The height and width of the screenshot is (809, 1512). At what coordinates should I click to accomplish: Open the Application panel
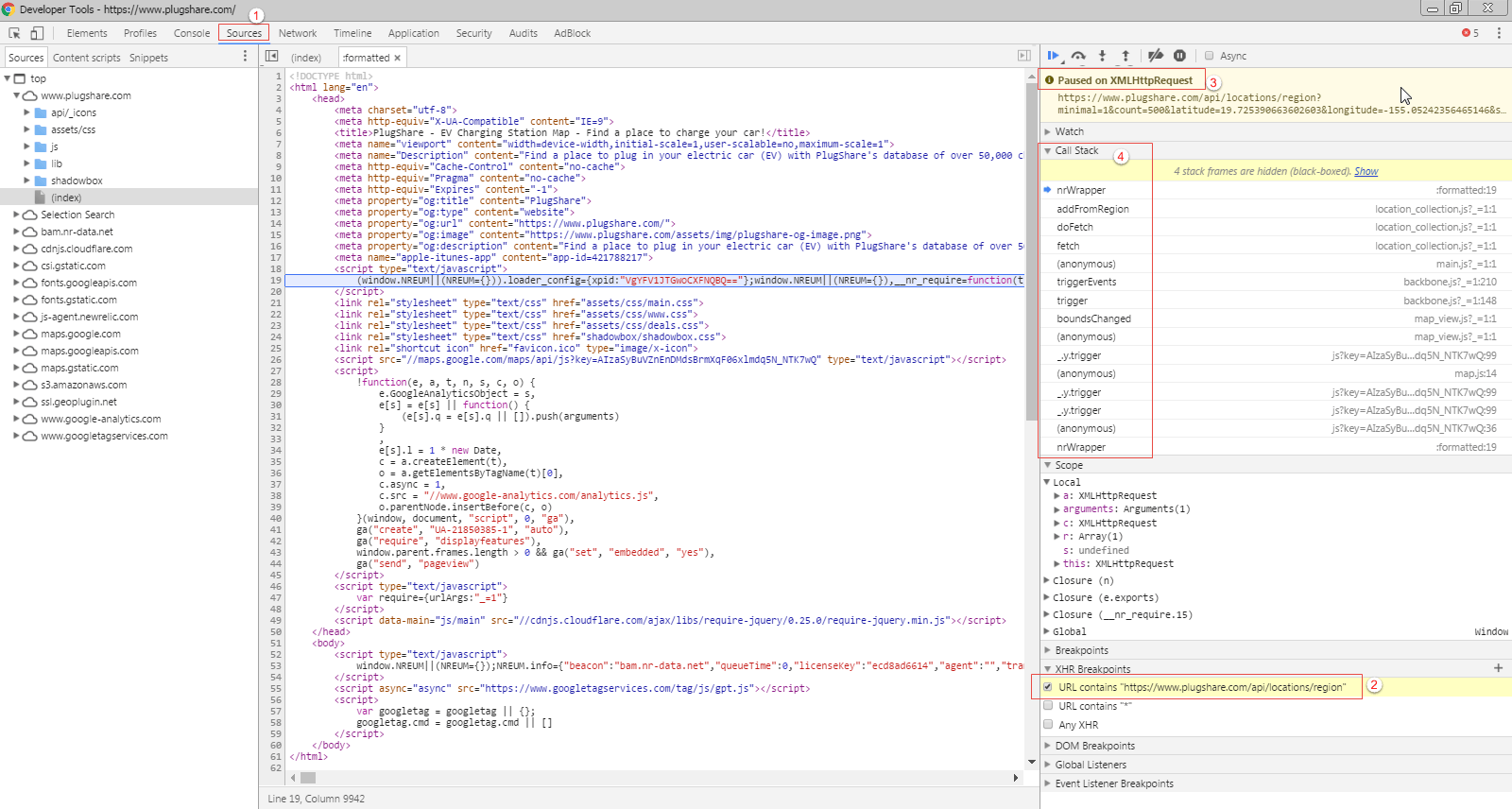point(414,33)
